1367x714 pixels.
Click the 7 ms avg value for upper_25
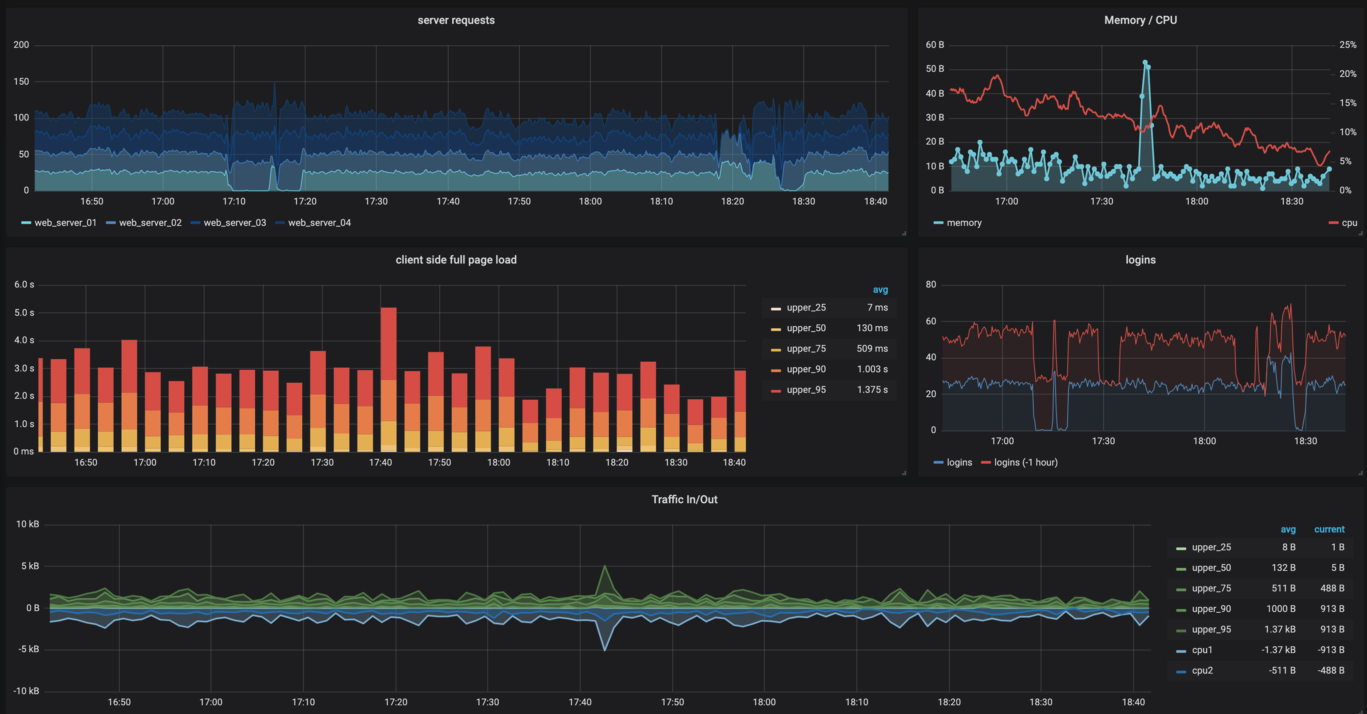click(877, 308)
